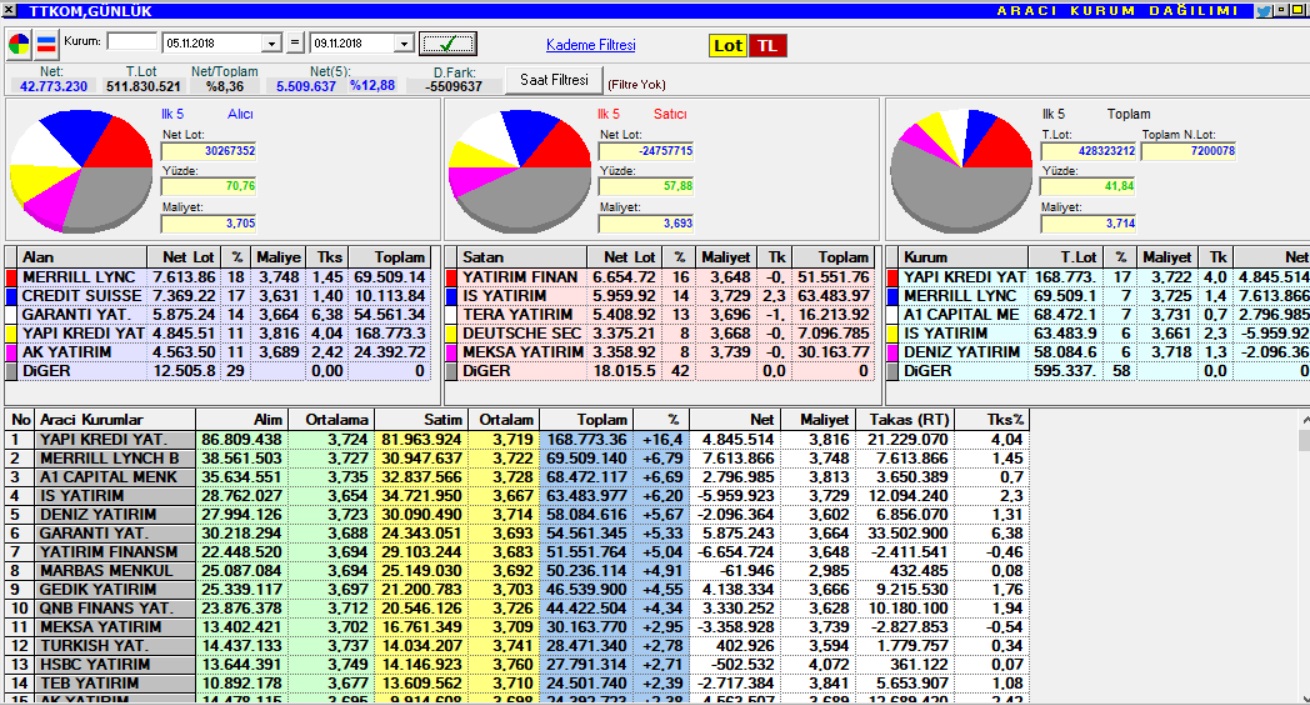Share via the Twitter bird icon
This screenshot has width=1310, height=705.
tap(1264, 11)
